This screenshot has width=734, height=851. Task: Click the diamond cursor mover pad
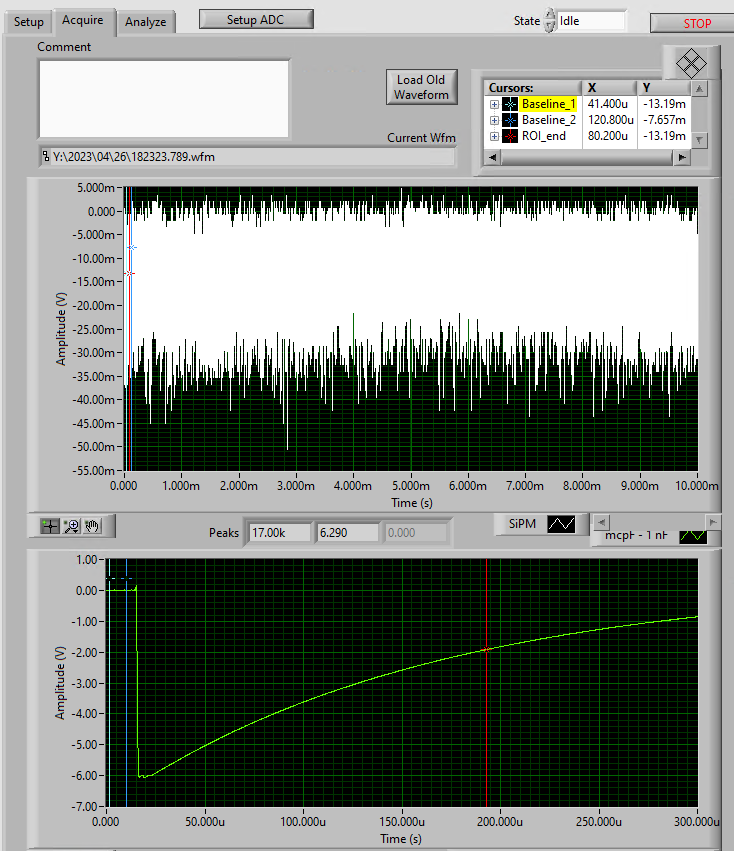click(690, 63)
